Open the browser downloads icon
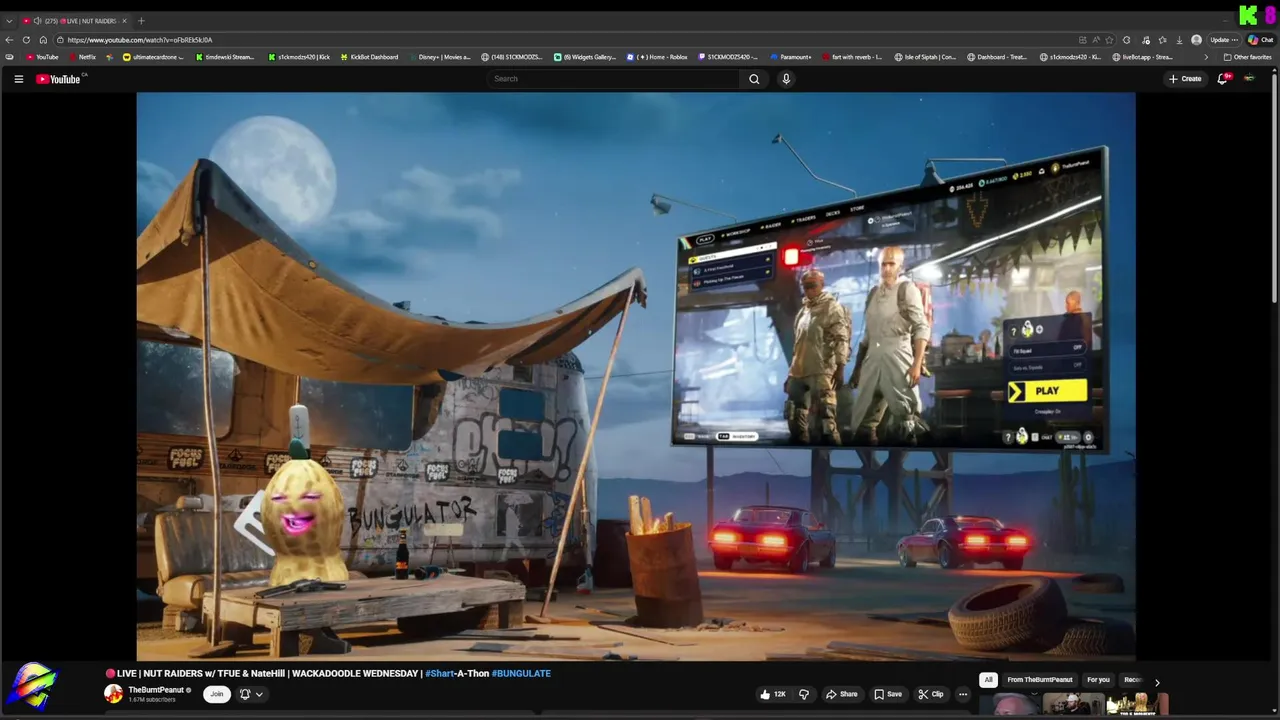The image size is (1280, 720). click(x=1179, y=40)
